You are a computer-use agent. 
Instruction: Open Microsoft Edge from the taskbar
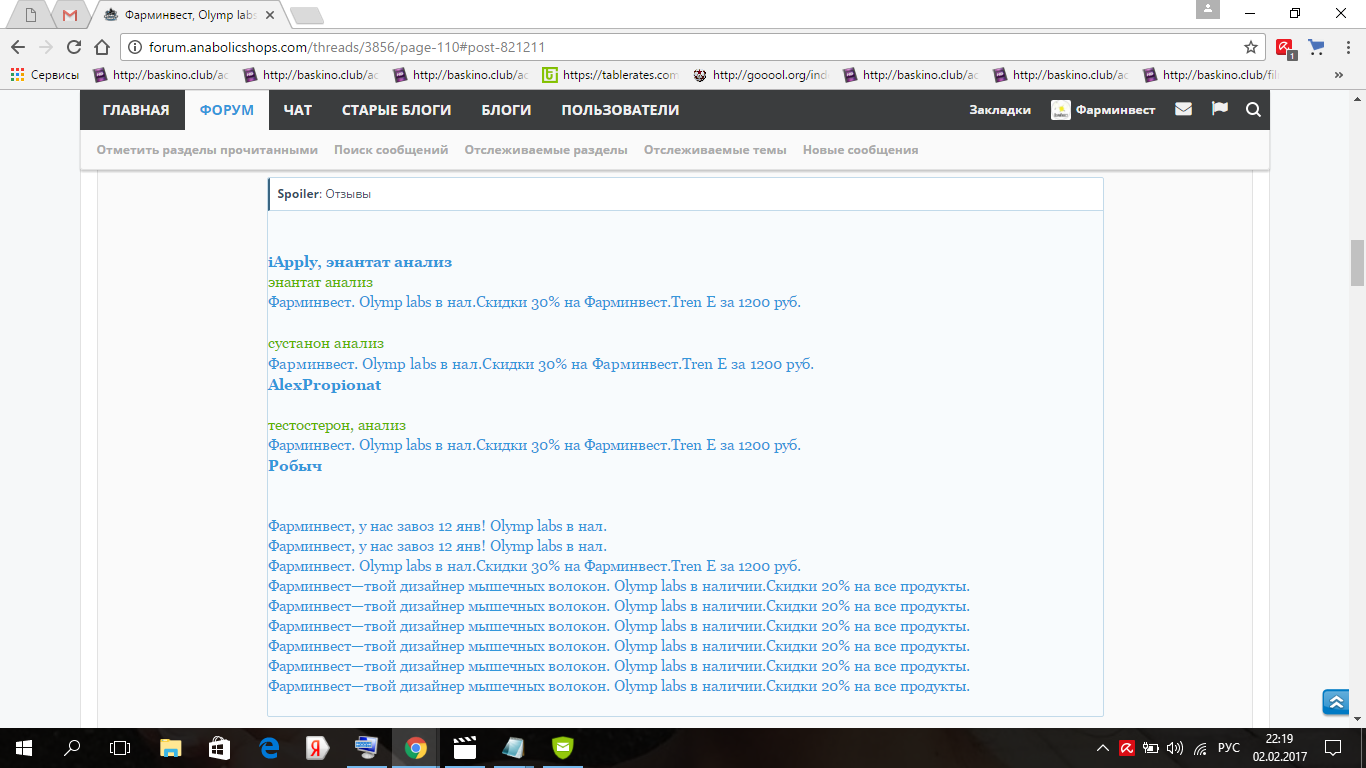click(x=269, y=748)
